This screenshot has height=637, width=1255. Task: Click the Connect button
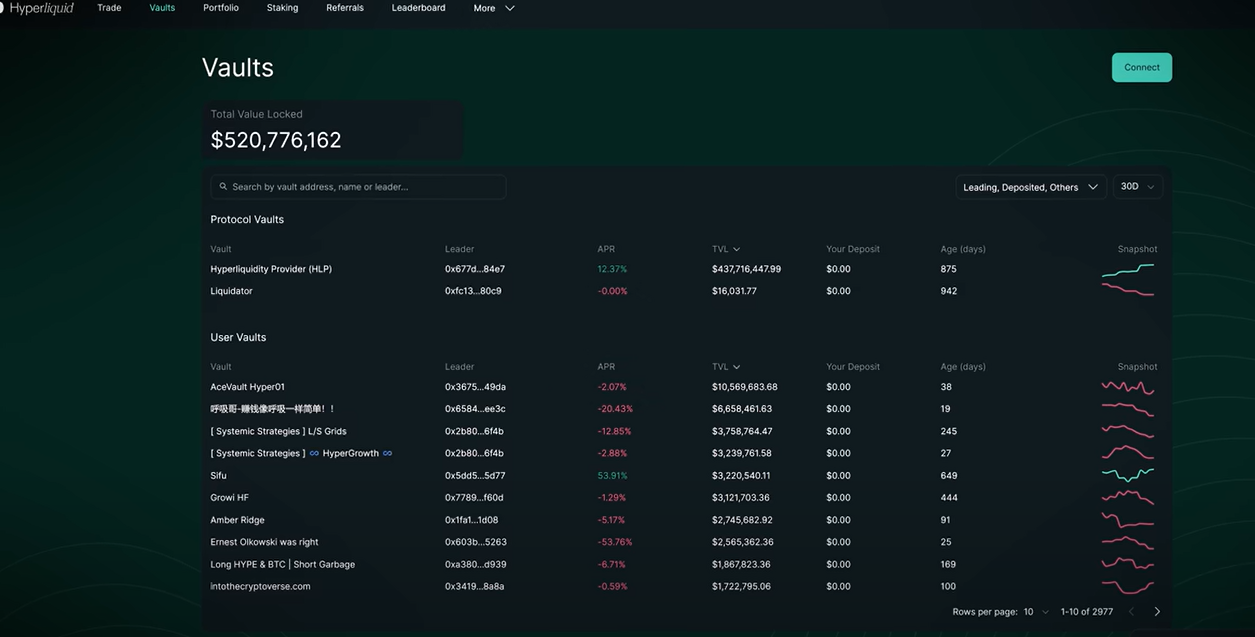click(x=1142, y=67)
